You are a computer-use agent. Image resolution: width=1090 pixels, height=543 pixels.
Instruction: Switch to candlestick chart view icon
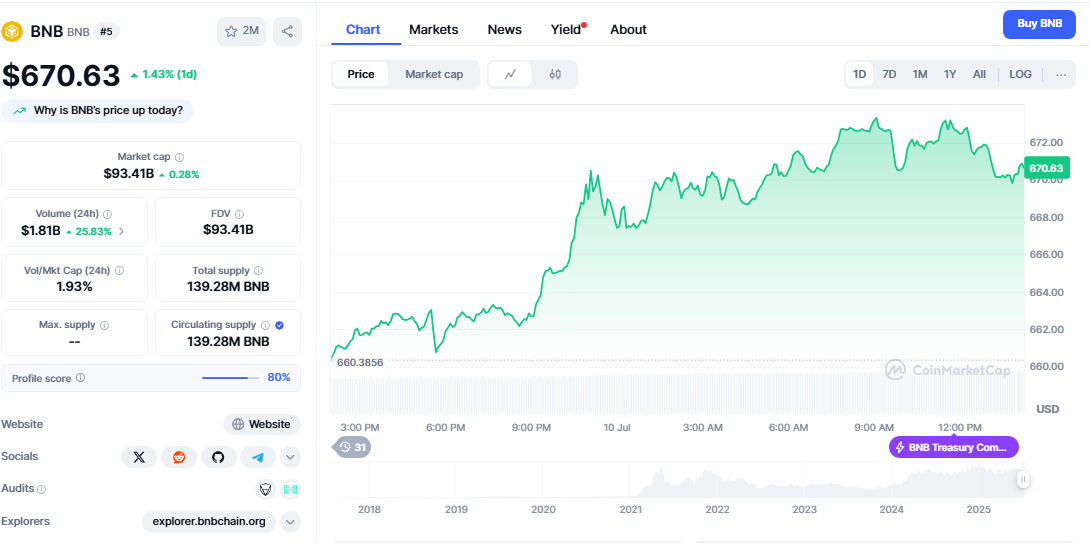click(x=555, y=74)
